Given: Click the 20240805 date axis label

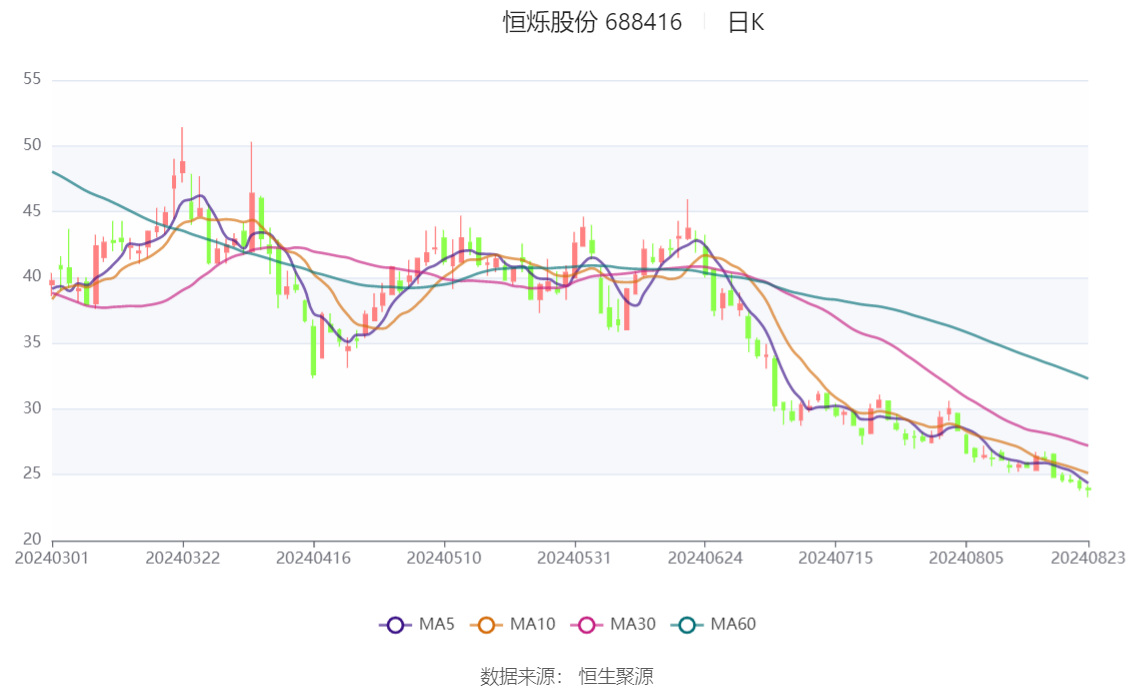Looking at the screenshot, I should click(x=966, y=558).
